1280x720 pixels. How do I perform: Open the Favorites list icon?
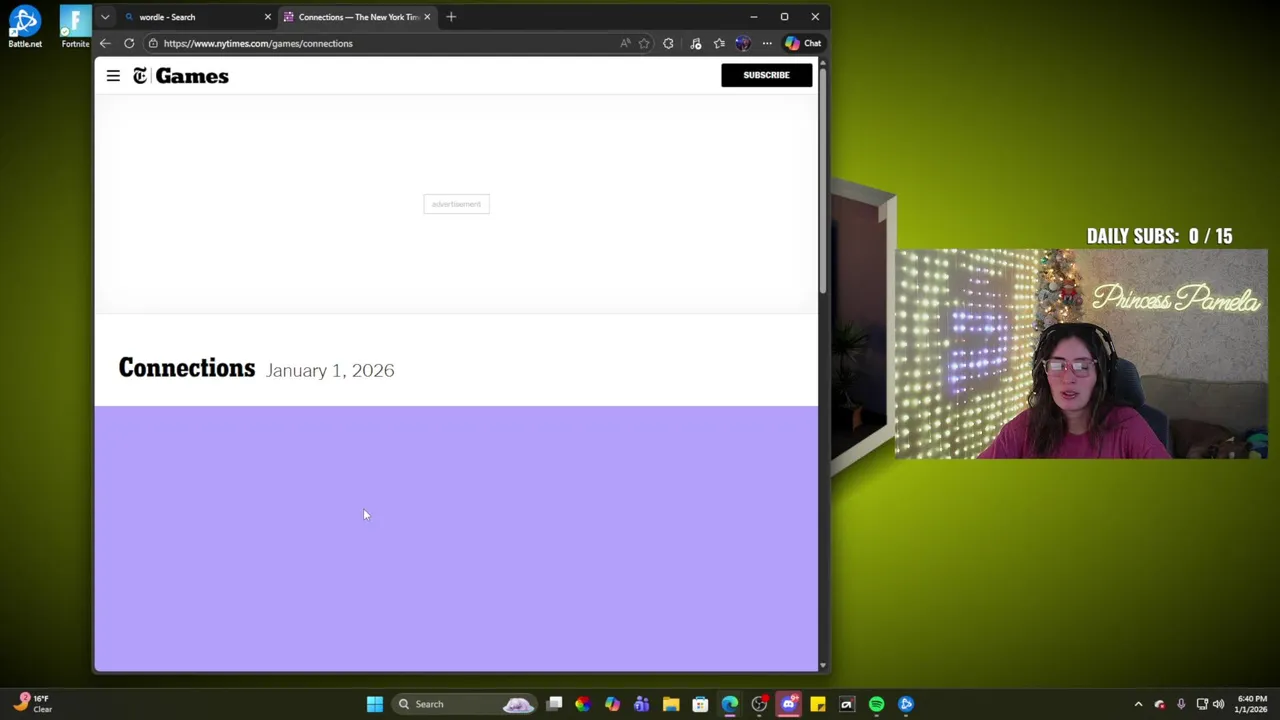click(719, 43)
